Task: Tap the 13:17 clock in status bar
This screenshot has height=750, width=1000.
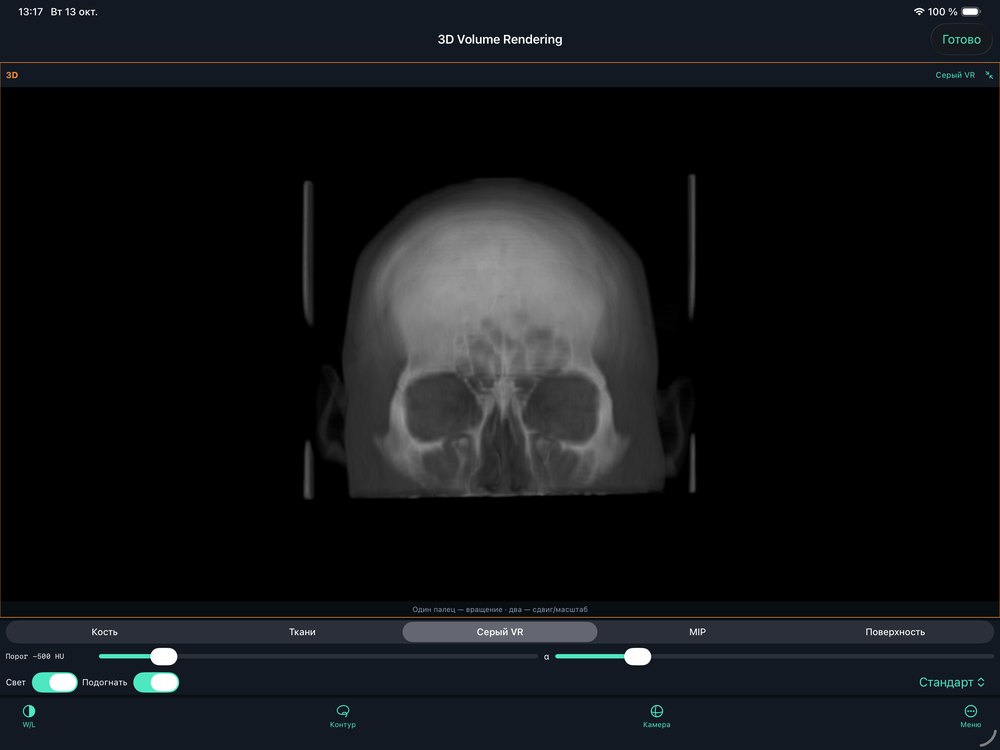Action: [31, 11]
